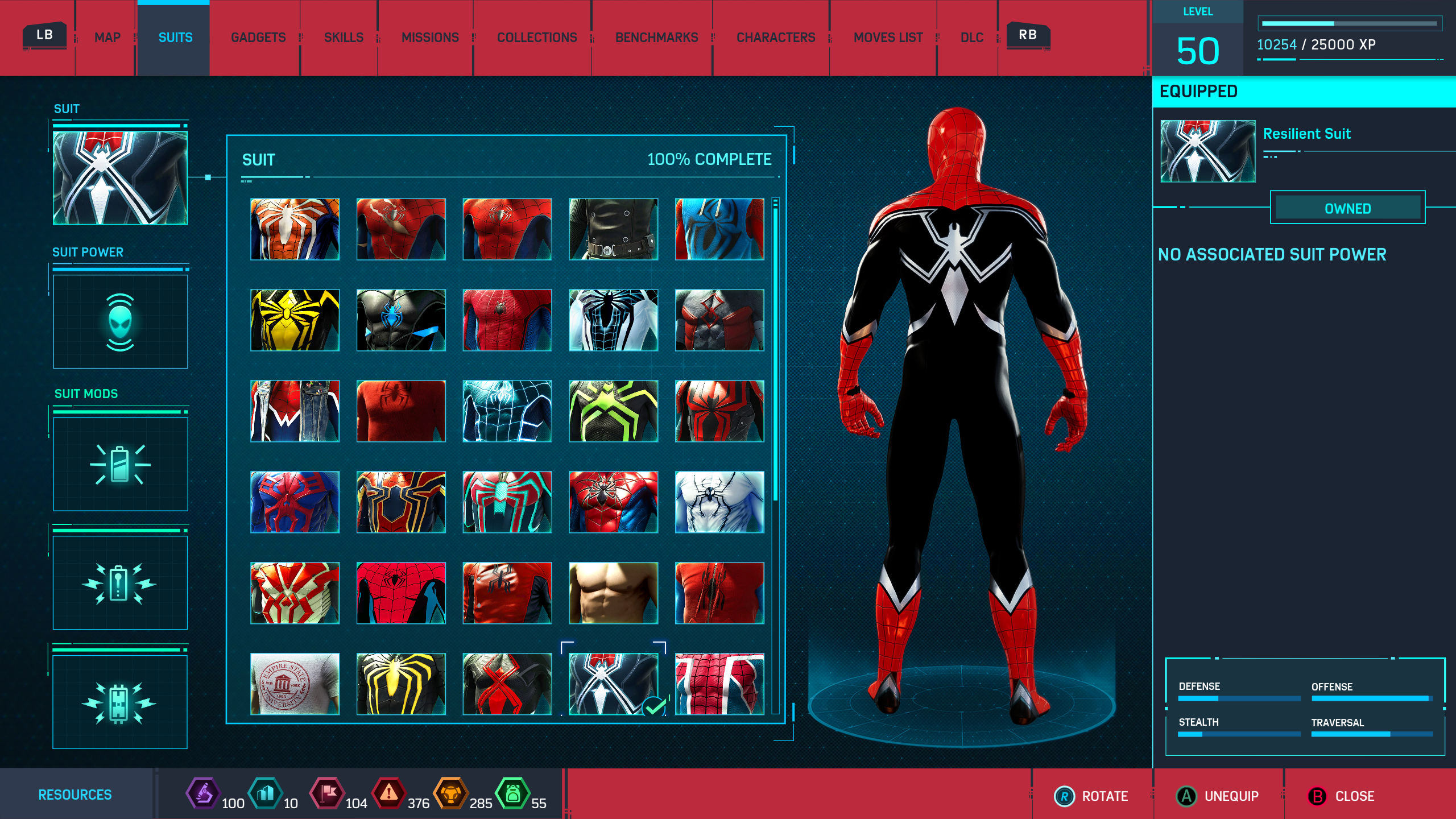This screenshot has width=1456, height=819.
Task: Select the second suit mod with exclamation battery
Action: coord(120,583)
